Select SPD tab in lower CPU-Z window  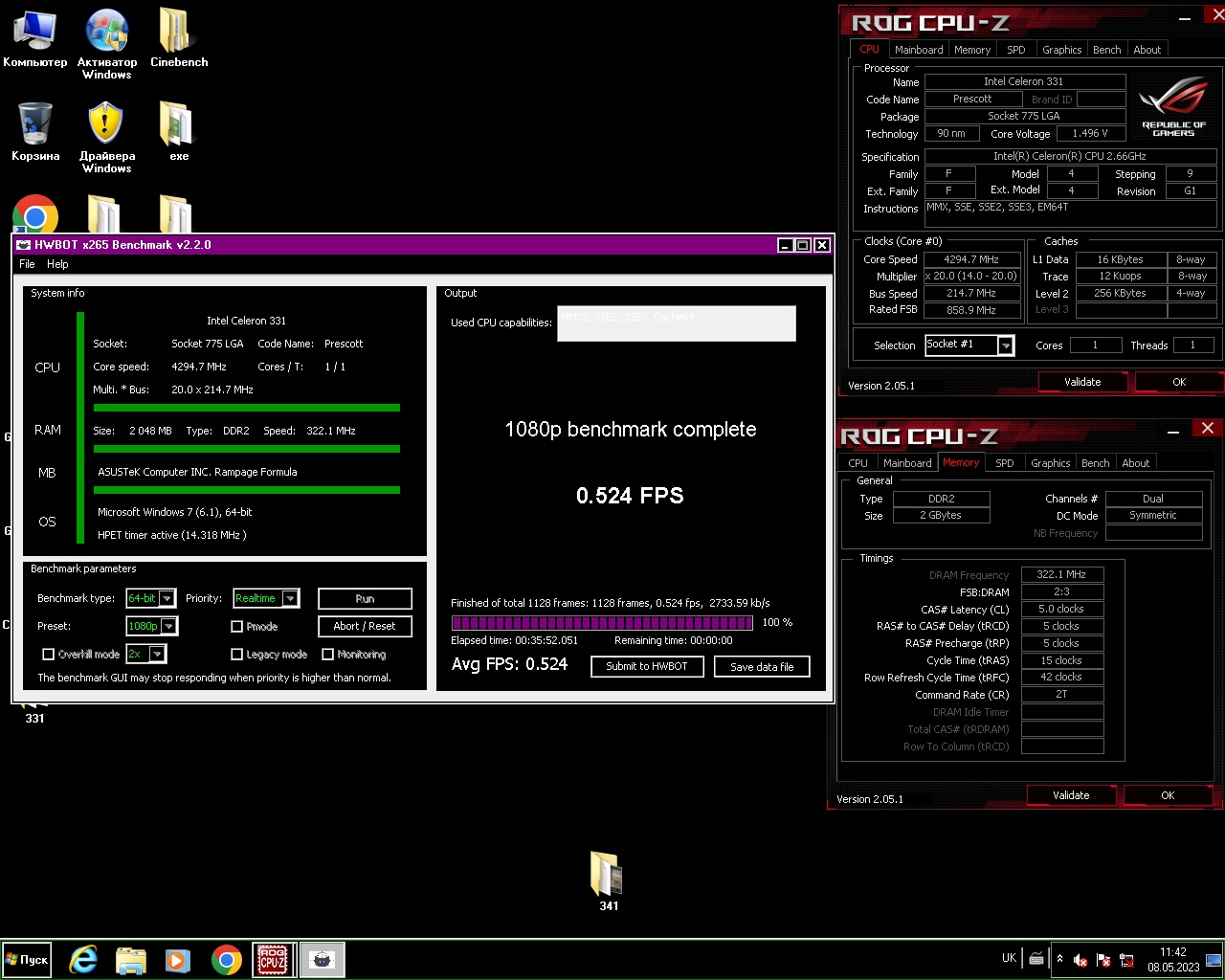tap(1005, 463)
